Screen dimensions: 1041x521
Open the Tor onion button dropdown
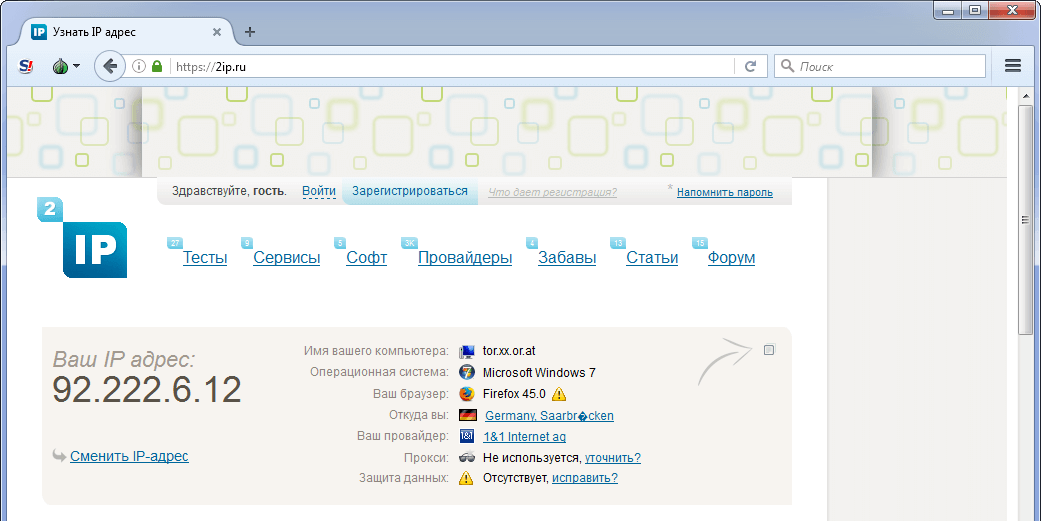point(66,66)
